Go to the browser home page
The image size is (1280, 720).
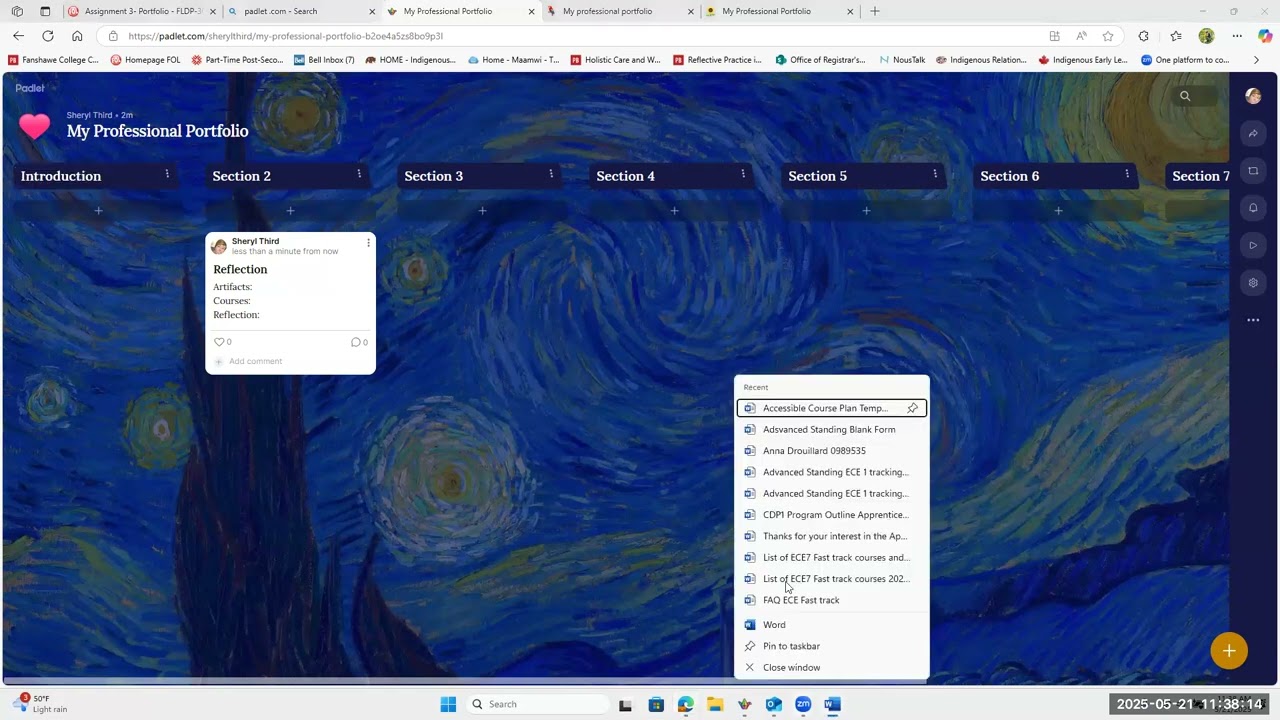click(x=77, y=36)
